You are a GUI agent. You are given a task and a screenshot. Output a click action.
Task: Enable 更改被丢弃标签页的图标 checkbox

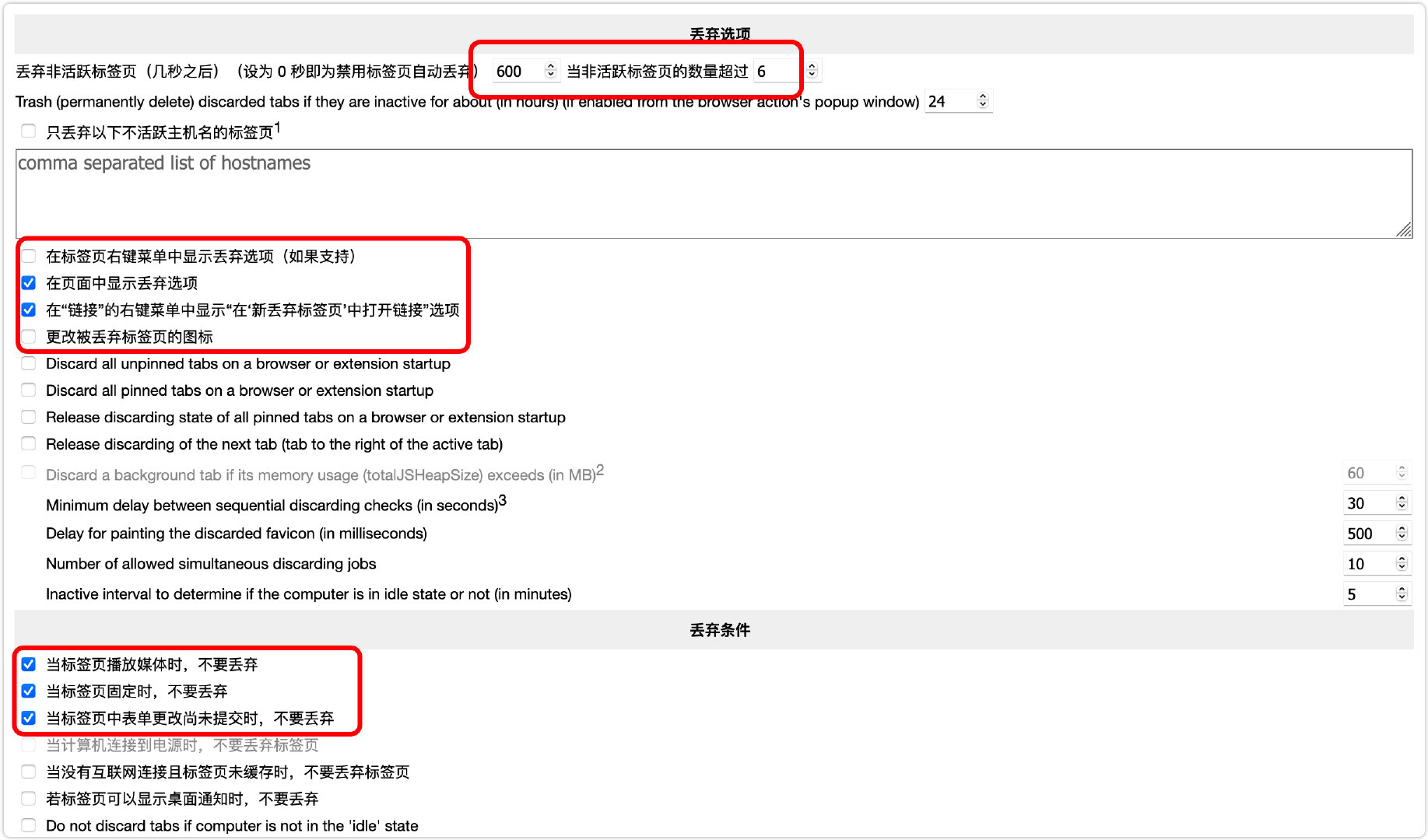pos(29,337)
